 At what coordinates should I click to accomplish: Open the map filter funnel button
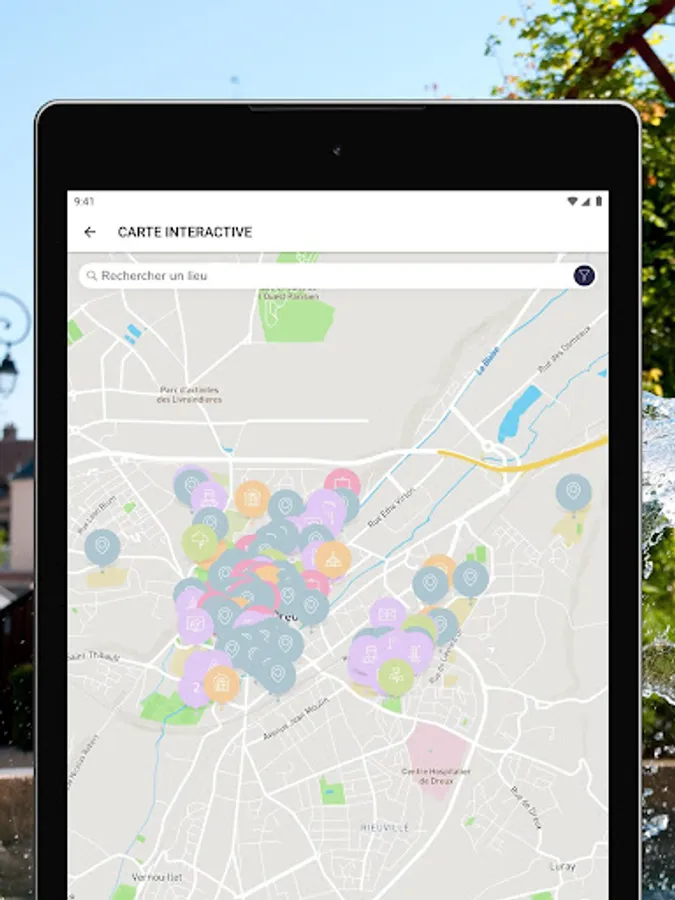[x=584, y=276]
